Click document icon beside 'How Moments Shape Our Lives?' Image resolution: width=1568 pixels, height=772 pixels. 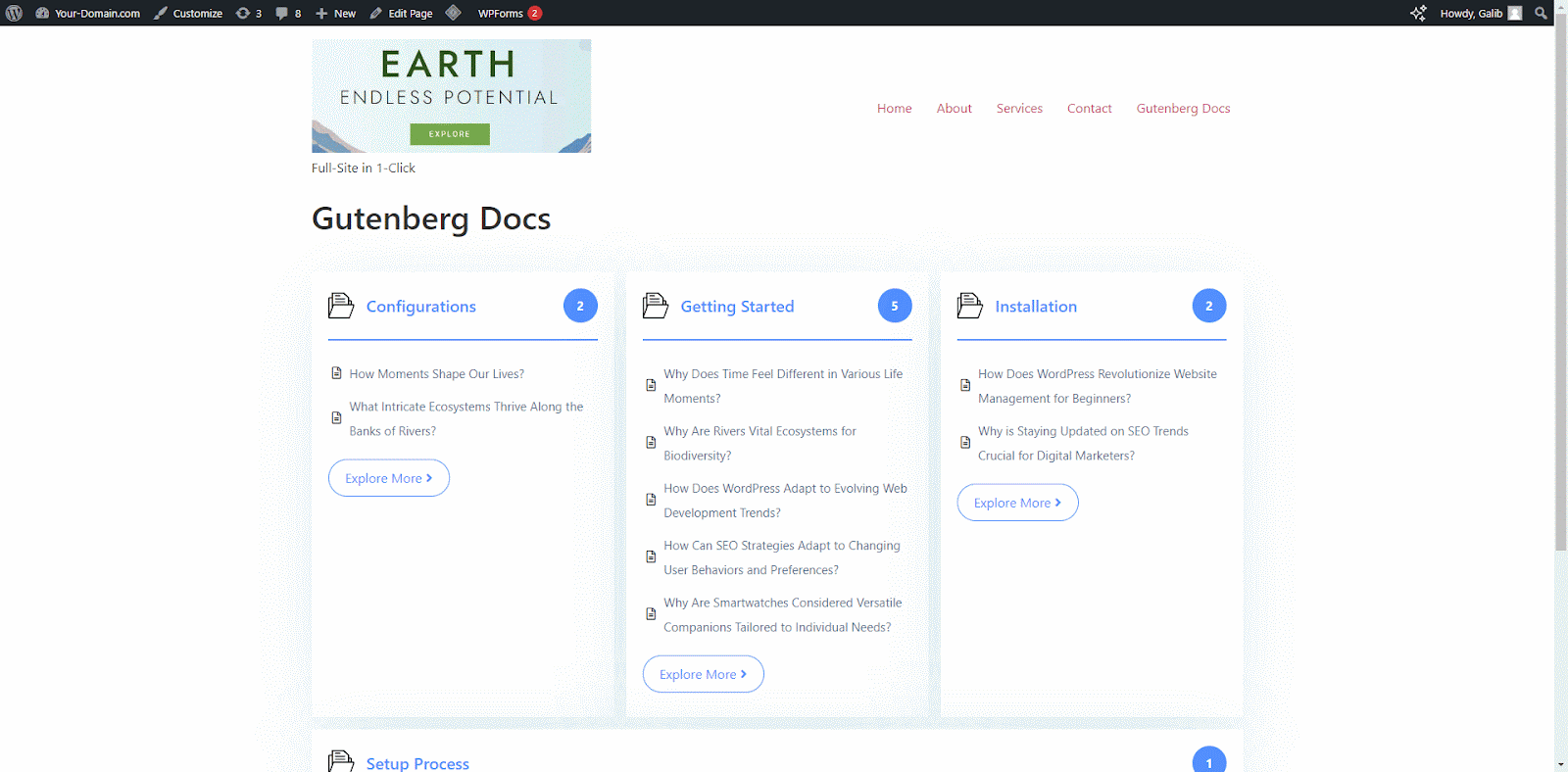(336, 373)
